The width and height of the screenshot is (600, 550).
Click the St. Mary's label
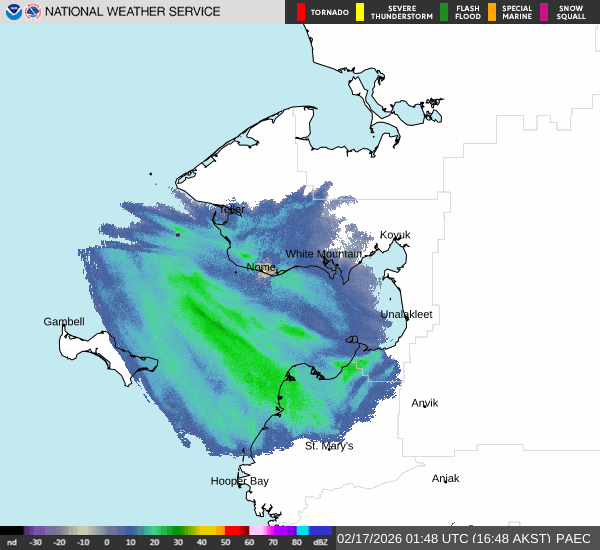pyautogui.click(x=329, y=446)
